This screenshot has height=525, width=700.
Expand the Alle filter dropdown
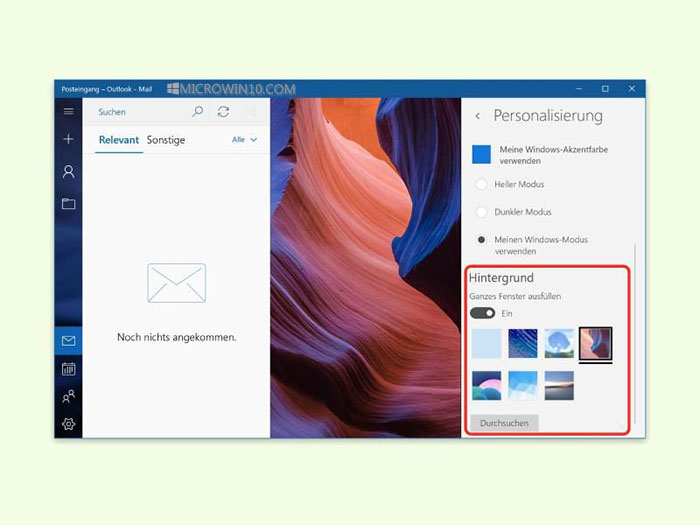(x=244, y=140)
